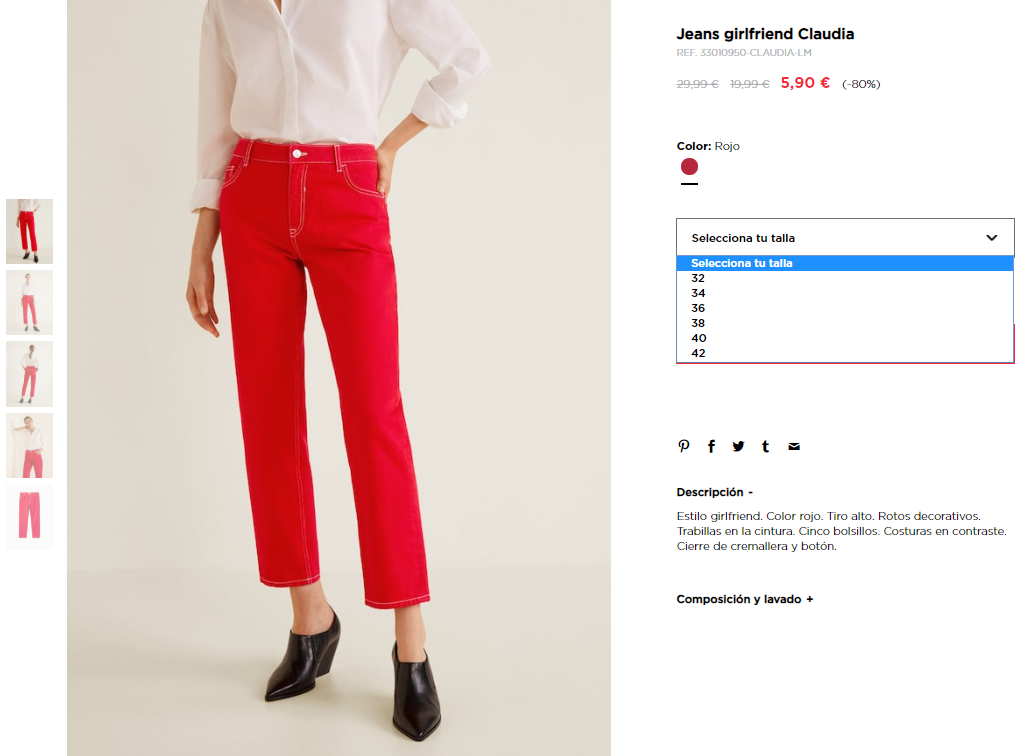Share the product on Tumblr
The height and width of the screenshot is (756, 1018).
coord(765,446)
